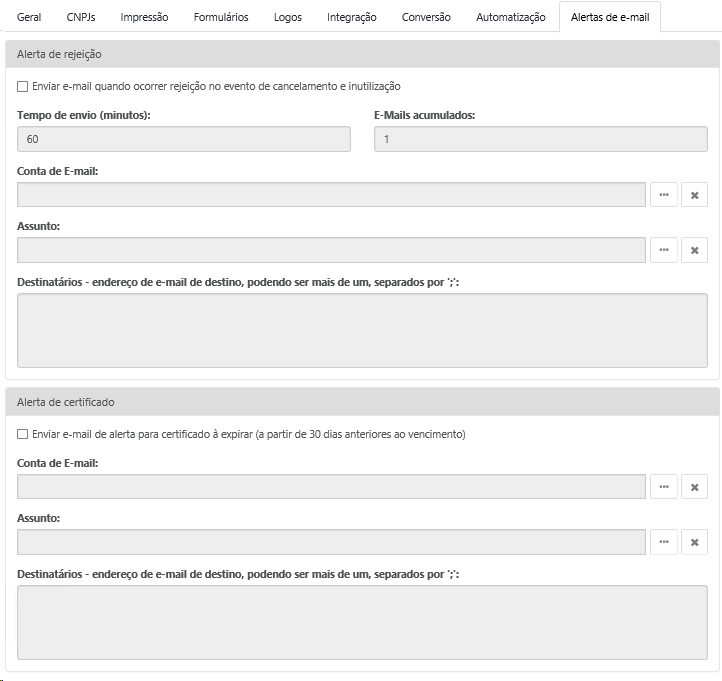Open the Automatização tab
This screenshot has width=722, height=681.
[510, 17]
